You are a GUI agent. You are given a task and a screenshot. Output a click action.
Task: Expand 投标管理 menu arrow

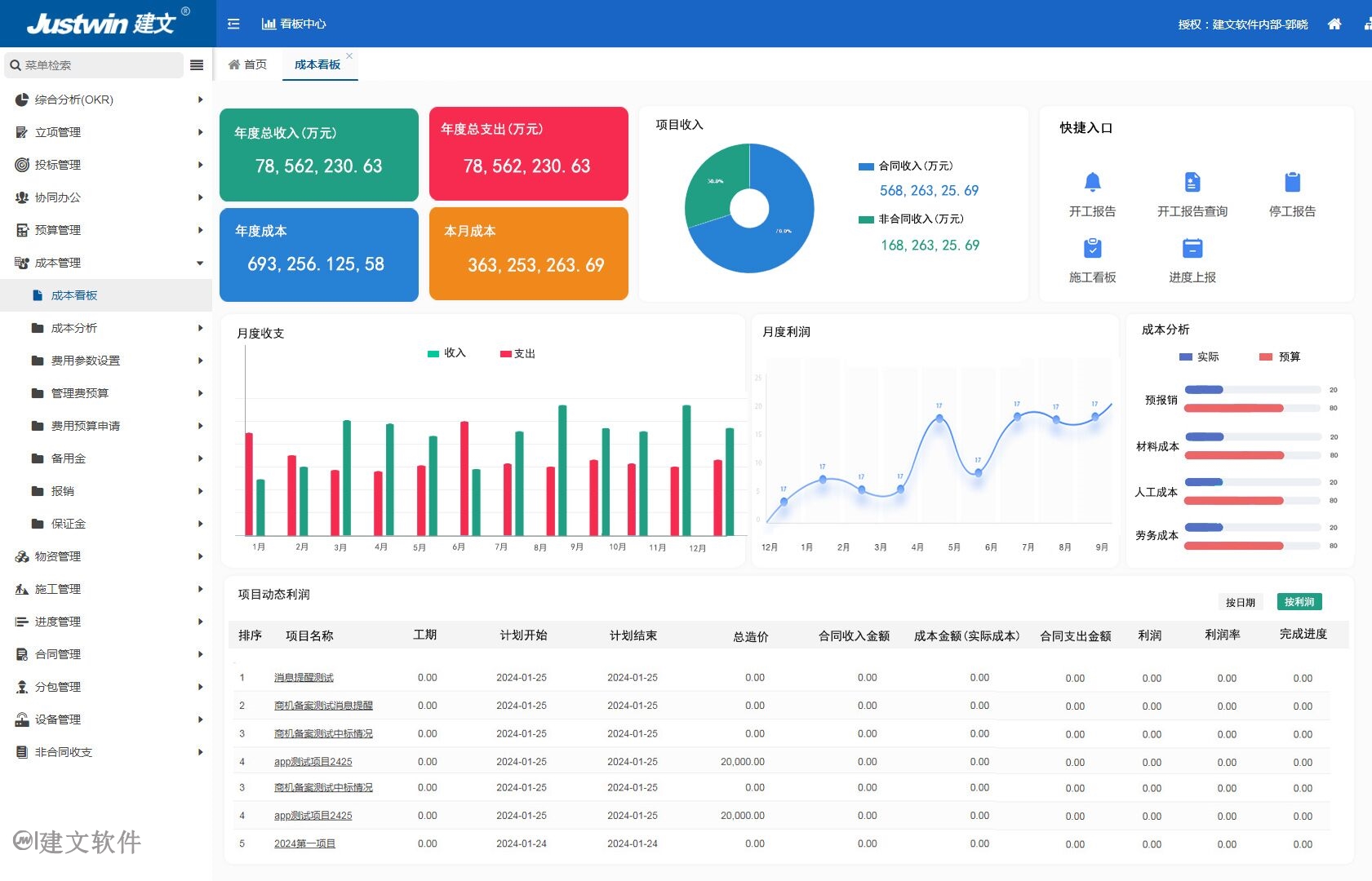(200, 165)
